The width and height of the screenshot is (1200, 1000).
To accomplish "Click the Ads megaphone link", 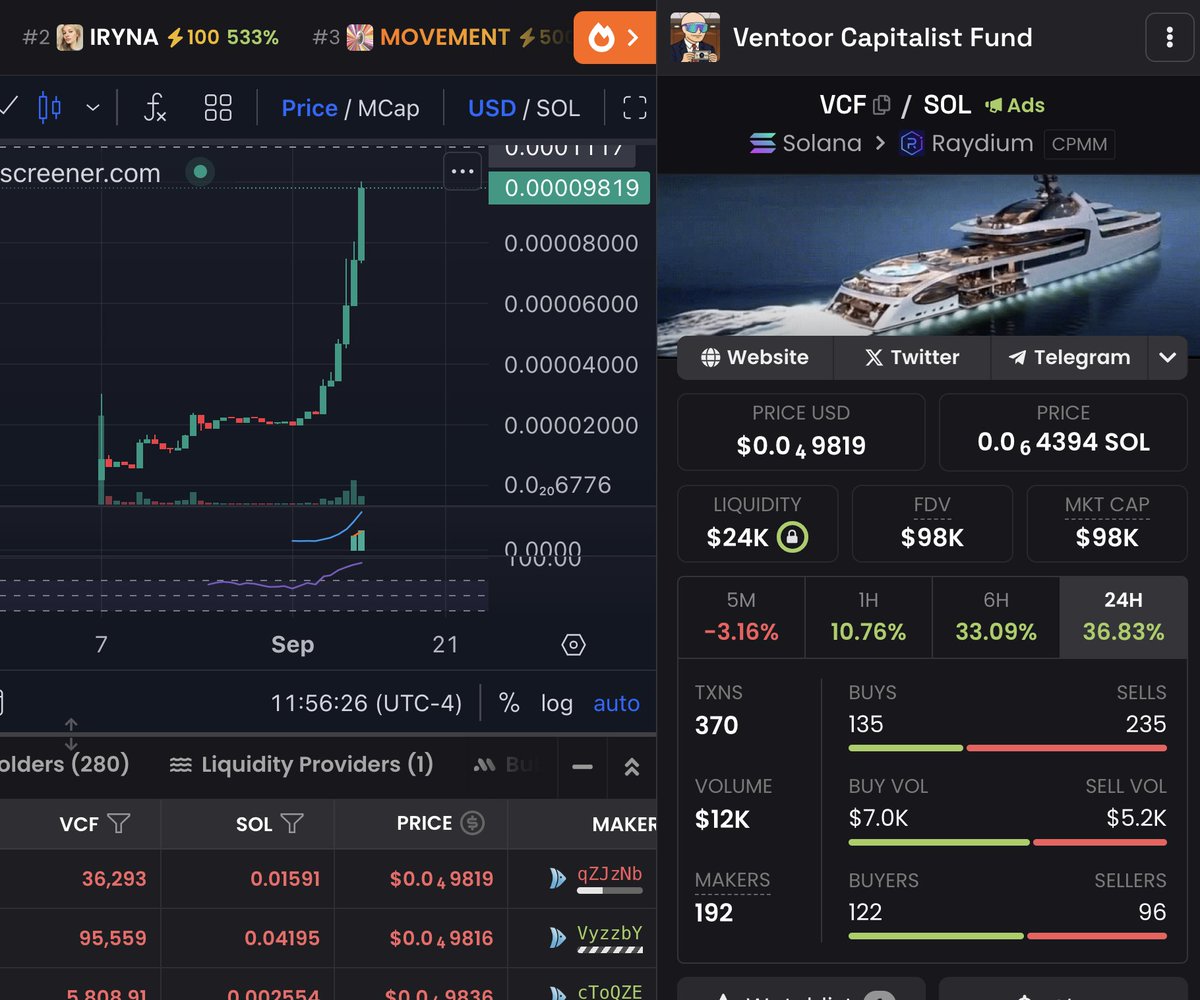I will 1015,105.
